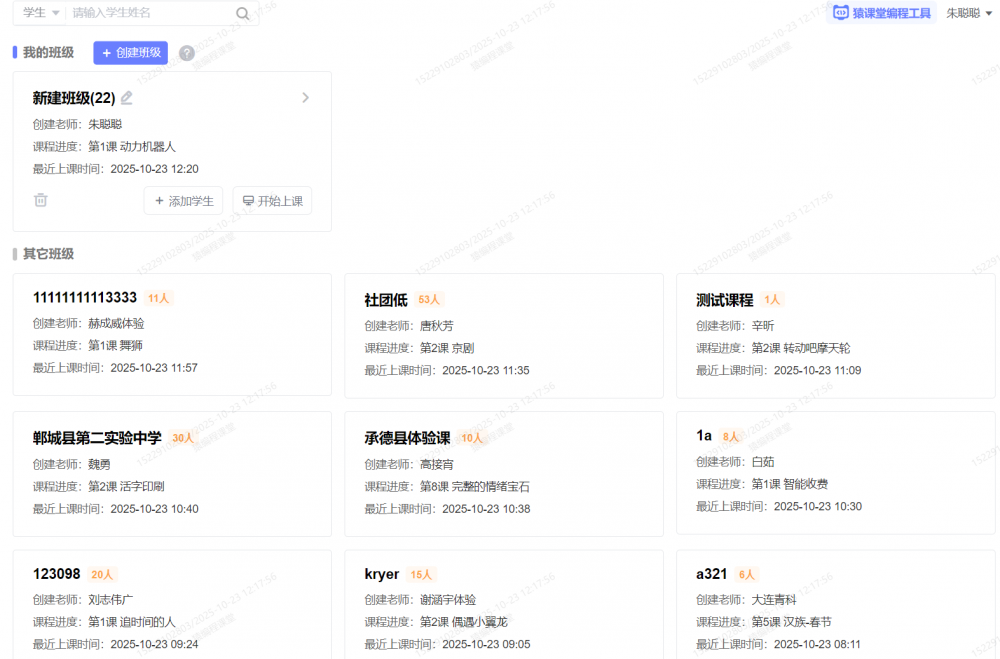The image size is (1000, 659).
Task: Open the 郓城县第二实验中学 class card
Action: pyautogui.click(x=172, y=473)
